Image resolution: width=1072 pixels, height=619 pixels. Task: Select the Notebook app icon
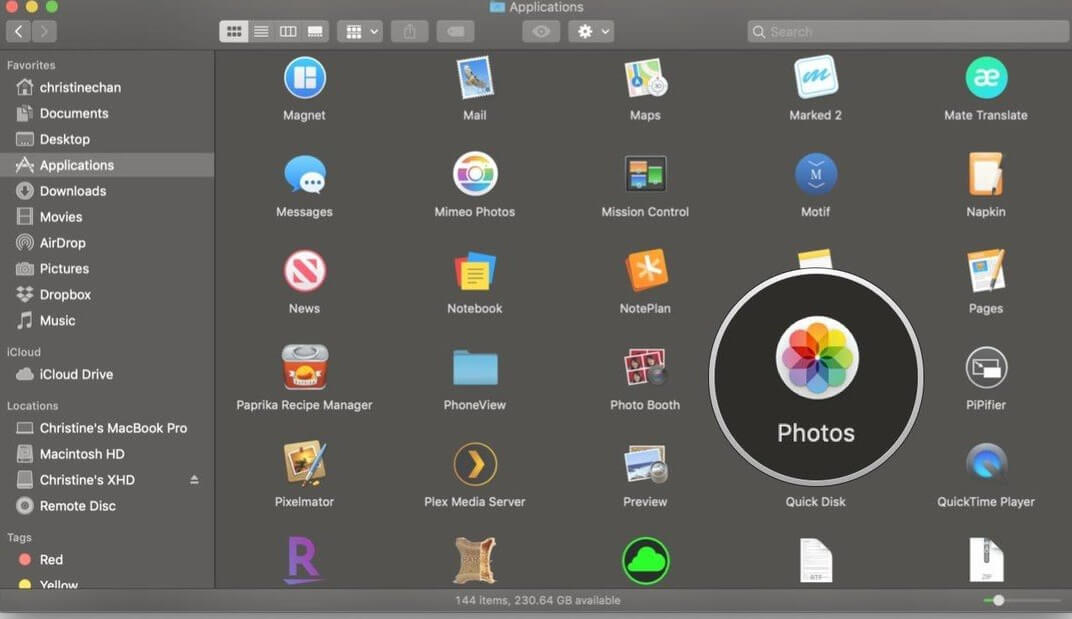tap(474, 271)
